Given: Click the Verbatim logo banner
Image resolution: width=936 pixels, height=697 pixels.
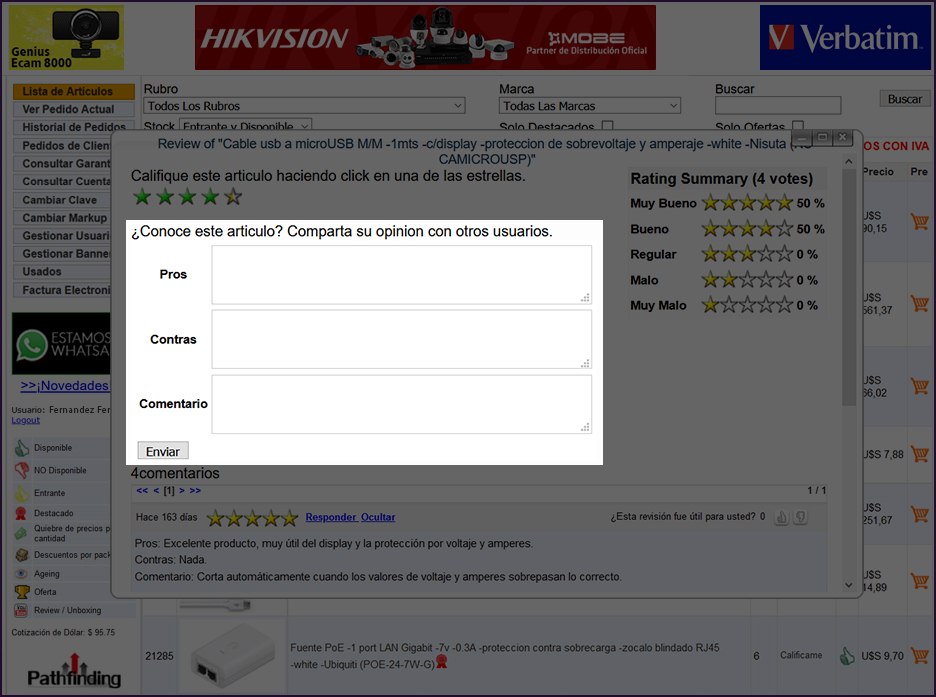Looking at the screenshot, I should point(844,38).
